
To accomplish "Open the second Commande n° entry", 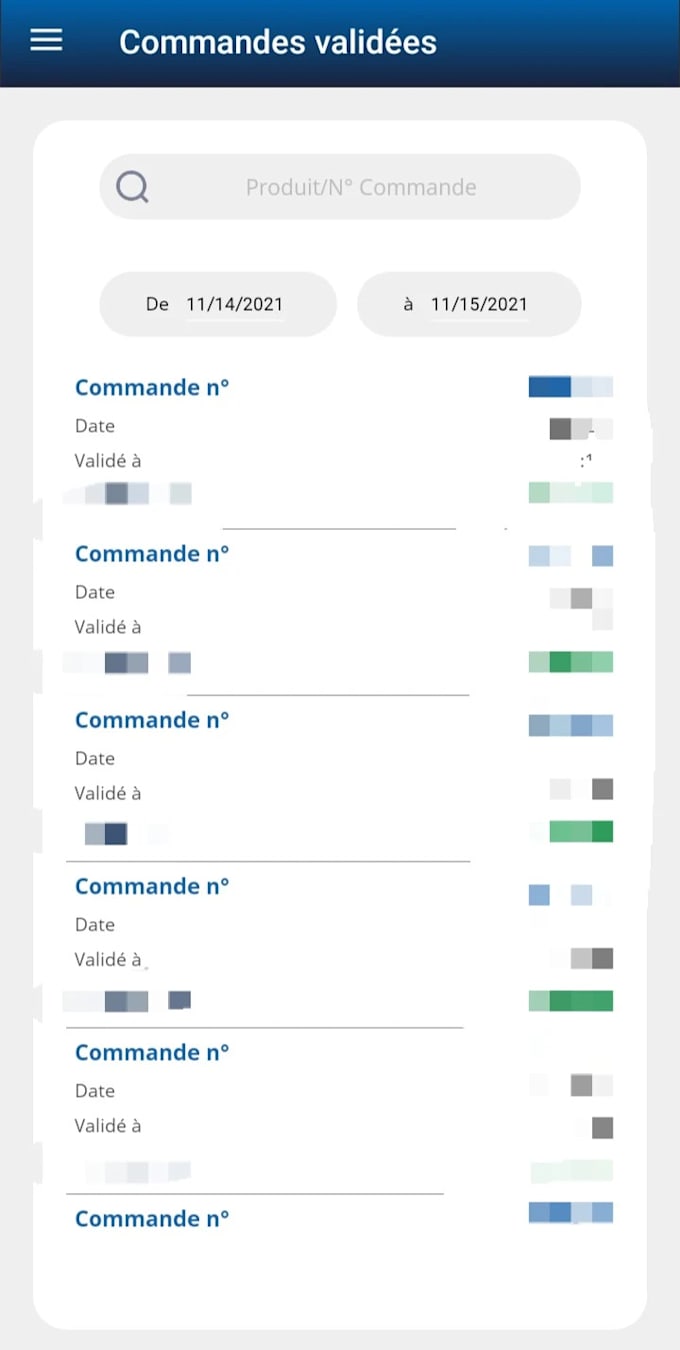I will point(152,554).
